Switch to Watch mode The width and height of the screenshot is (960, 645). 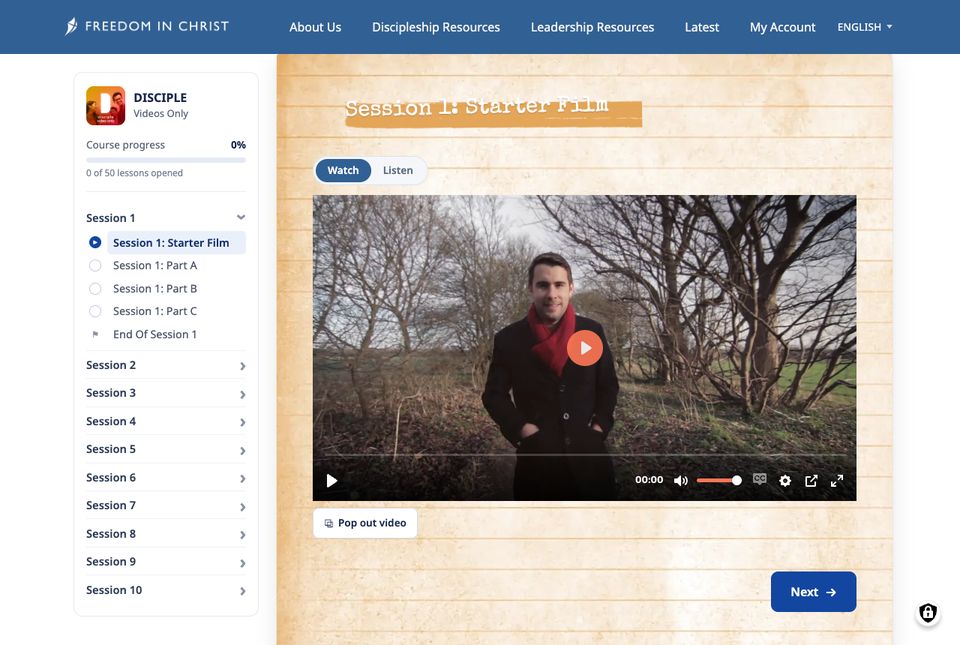[x=343, y=170]
